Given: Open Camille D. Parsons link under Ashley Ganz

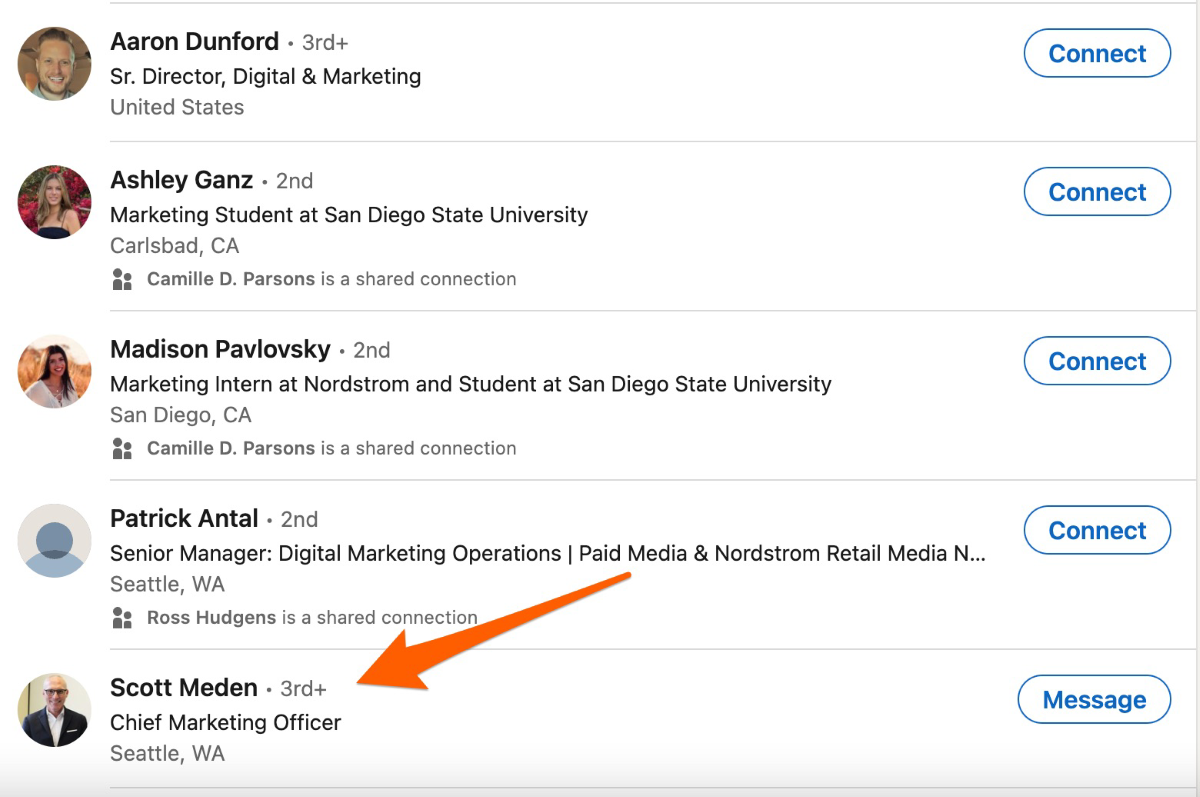Looking at the screenshot, I should [x=231, y=279].
